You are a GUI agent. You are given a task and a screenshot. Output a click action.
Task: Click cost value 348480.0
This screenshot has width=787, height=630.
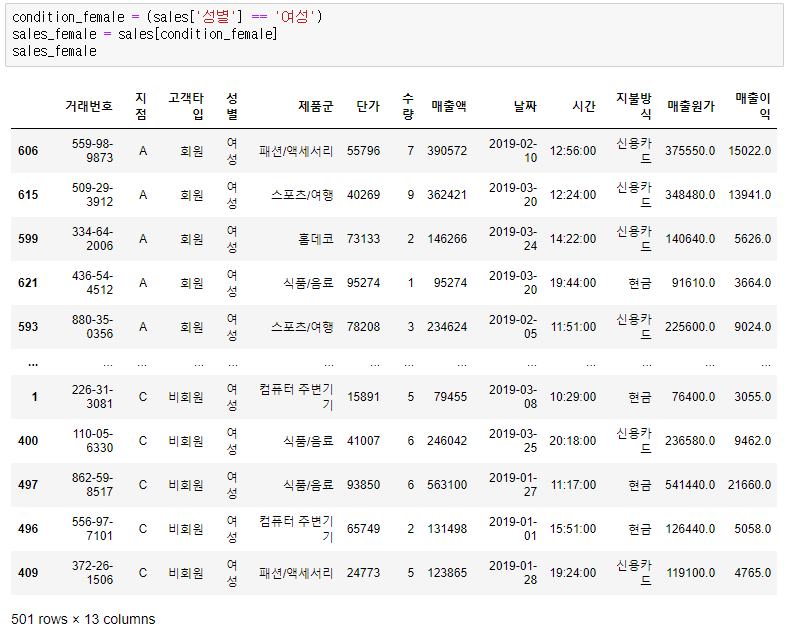tap(690, 195)
